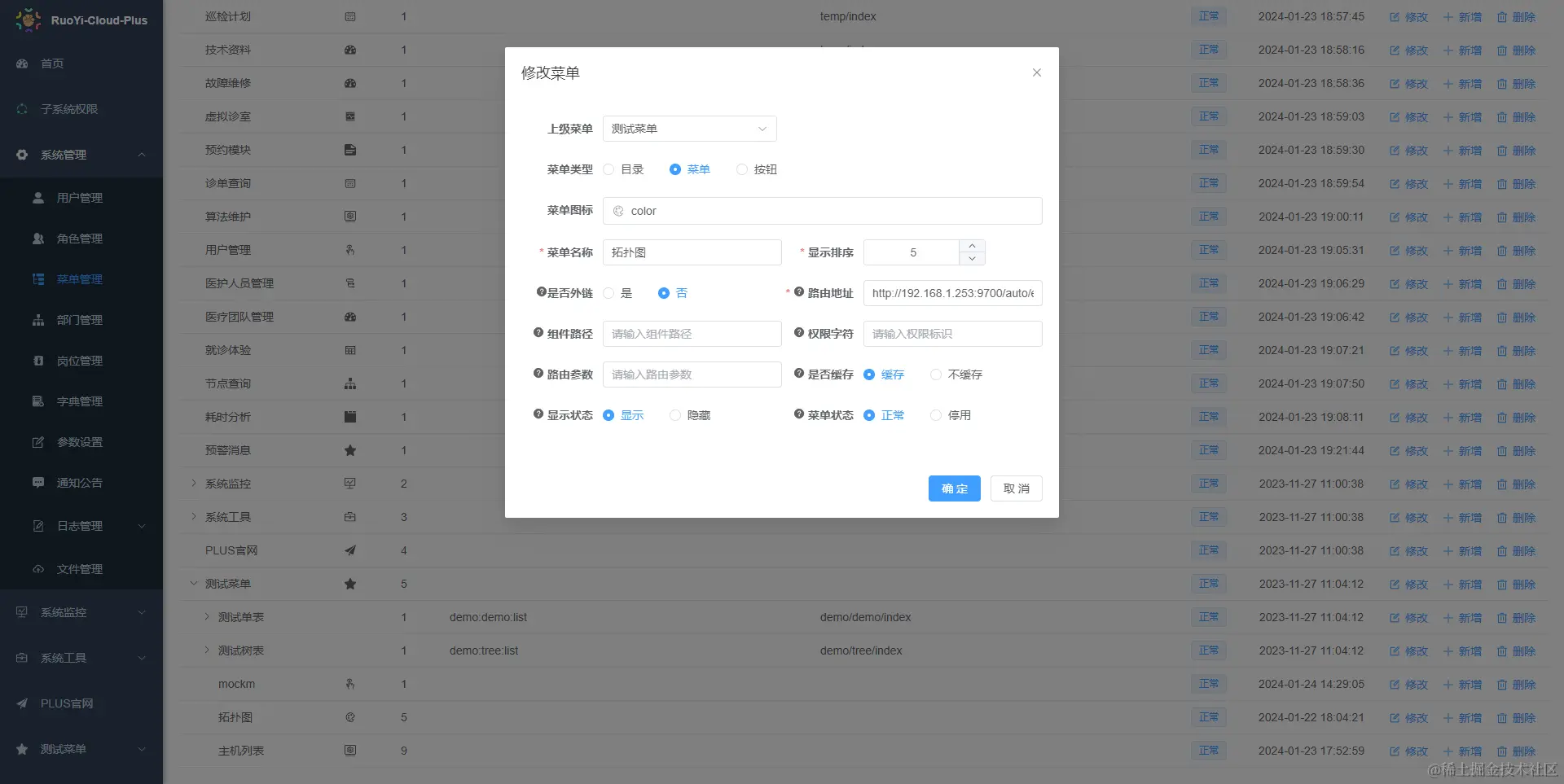The height and width of the screenshot is (784, 1564).
Task: Click the 确定 confirm button
Action: [955, 488]
